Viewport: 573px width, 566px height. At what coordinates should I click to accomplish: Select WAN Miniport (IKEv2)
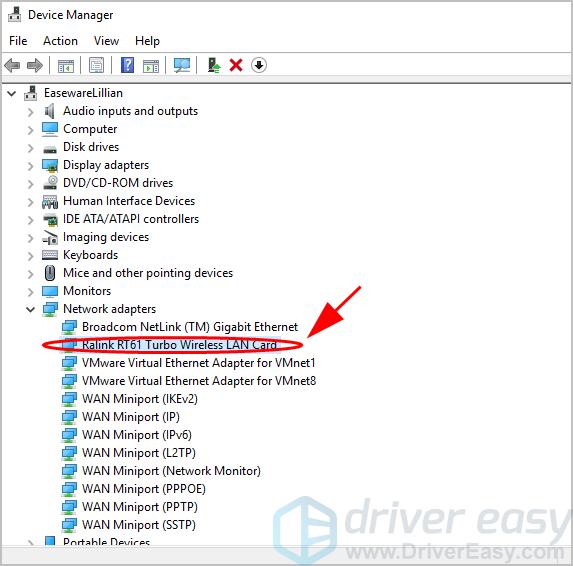(140, 399)
